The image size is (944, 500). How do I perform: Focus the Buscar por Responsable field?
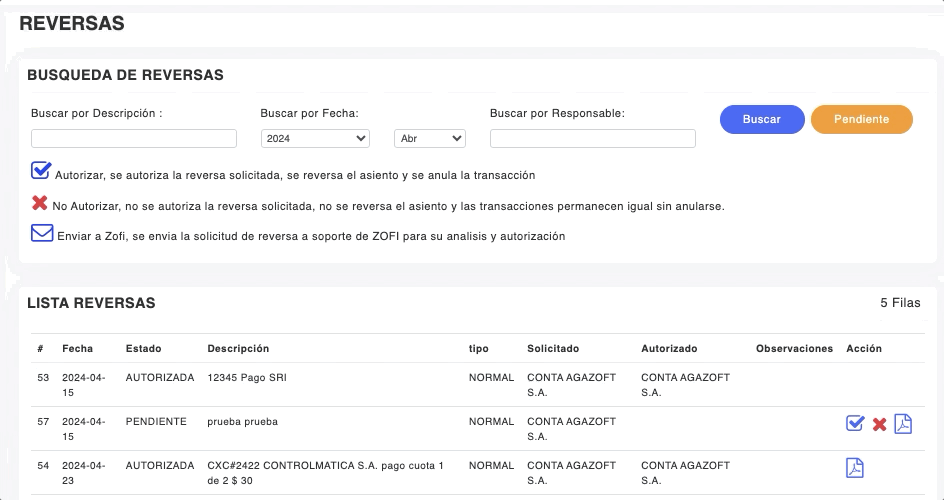(592, 139)
